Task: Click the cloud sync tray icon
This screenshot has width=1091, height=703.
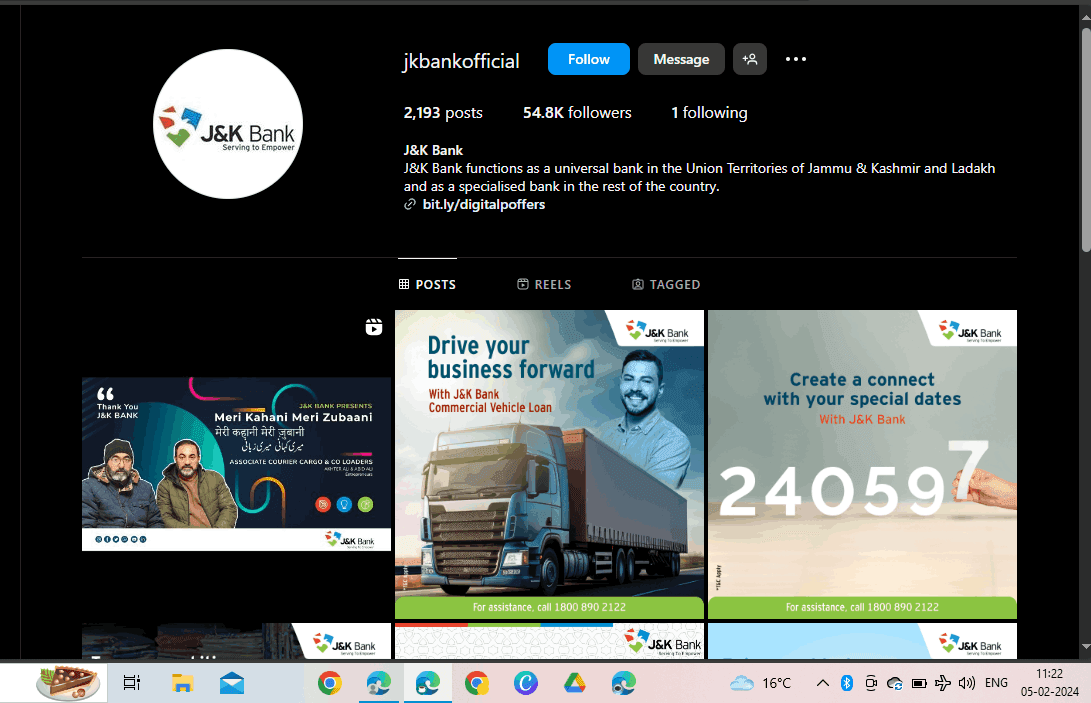Action: (x=895, y=684)
